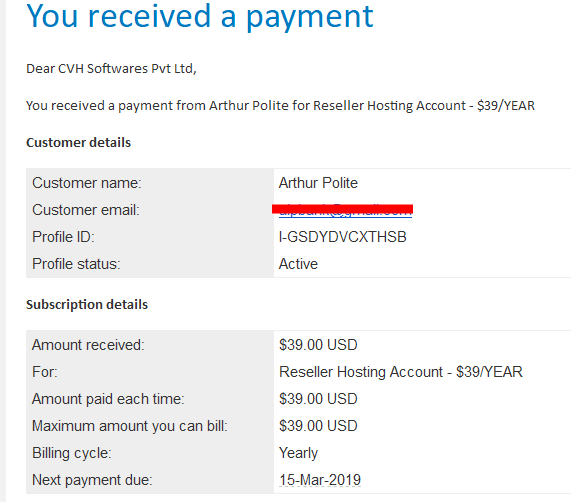The width and height of the screenshot is (571, 502).
Task: Click the Next payment due label
Action: [x=92, y=480]
